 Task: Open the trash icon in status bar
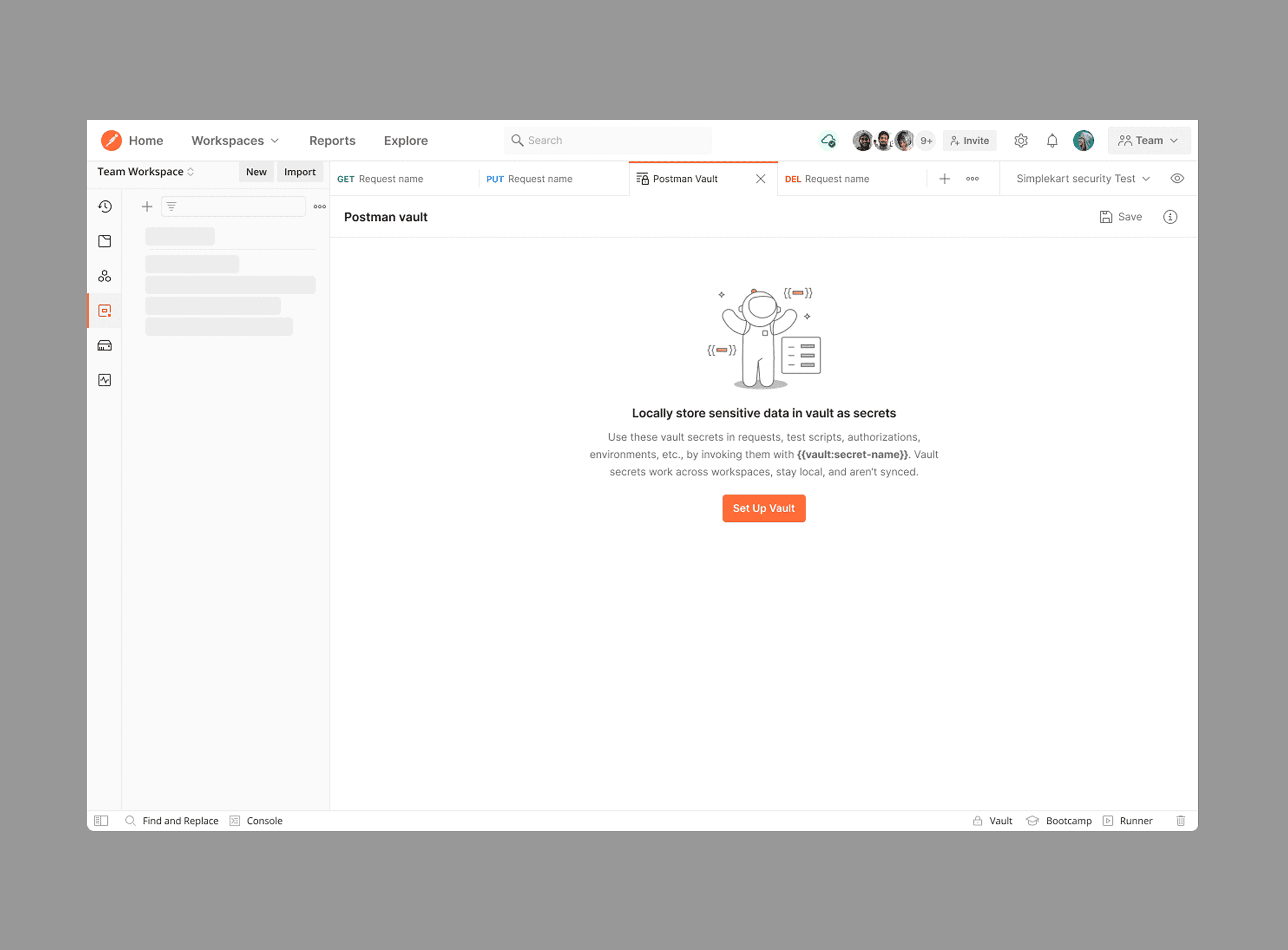pos(1180,821)
